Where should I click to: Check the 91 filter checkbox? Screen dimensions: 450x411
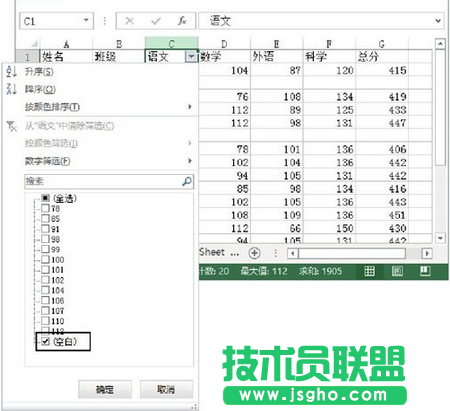tap(45, 229)
